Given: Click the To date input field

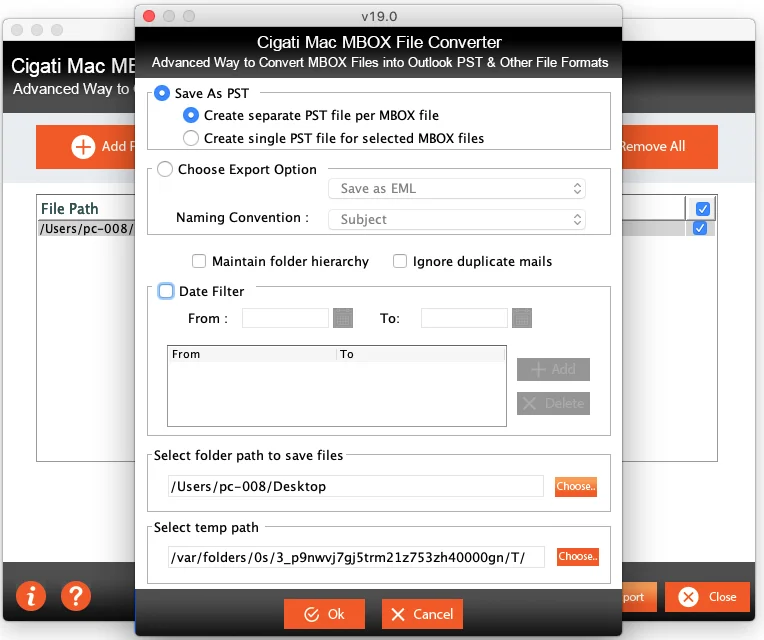Looking at the screenshot, I should [x=464, y=318].
